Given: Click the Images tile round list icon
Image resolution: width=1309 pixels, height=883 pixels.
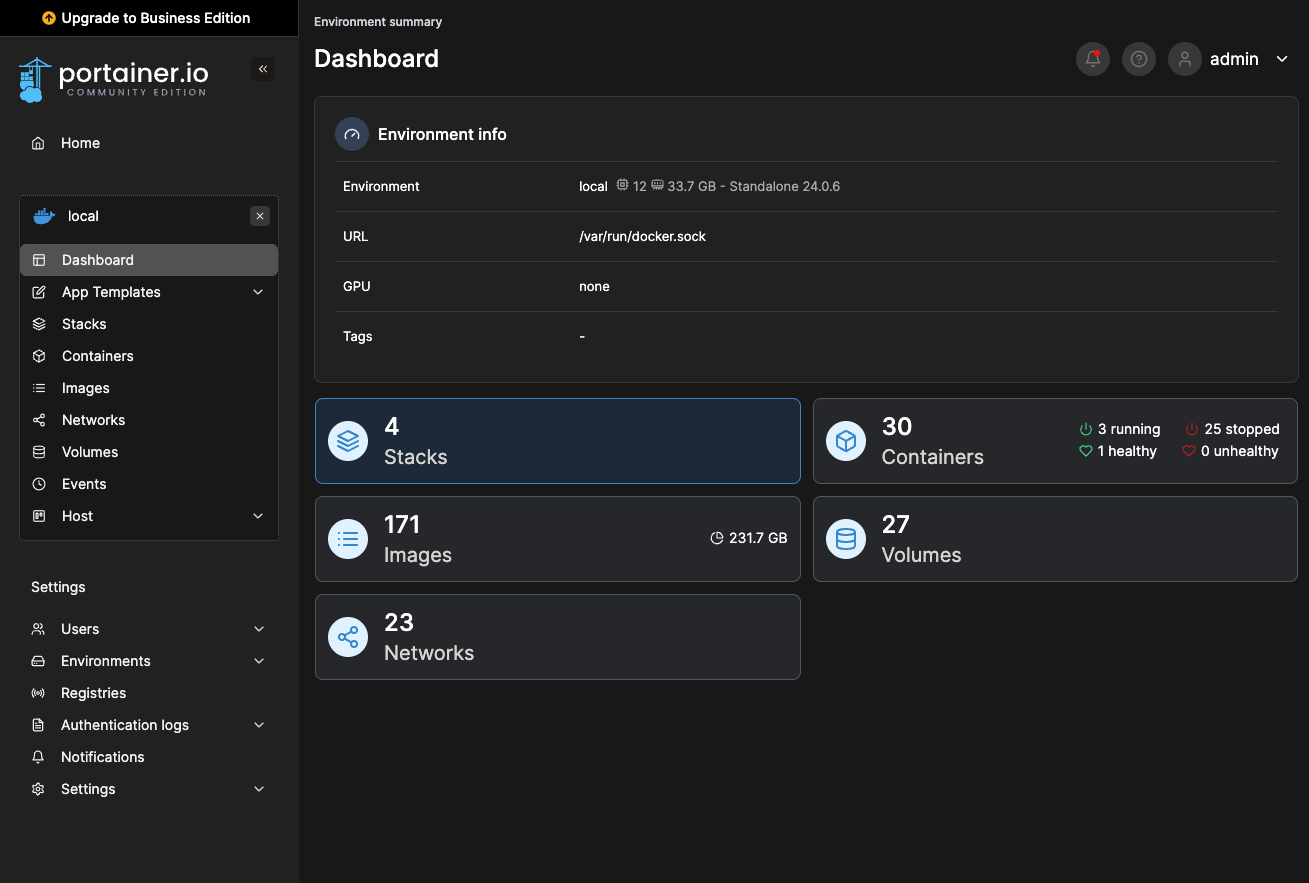Looking at the screenshot, I should (x=348, y=539).
